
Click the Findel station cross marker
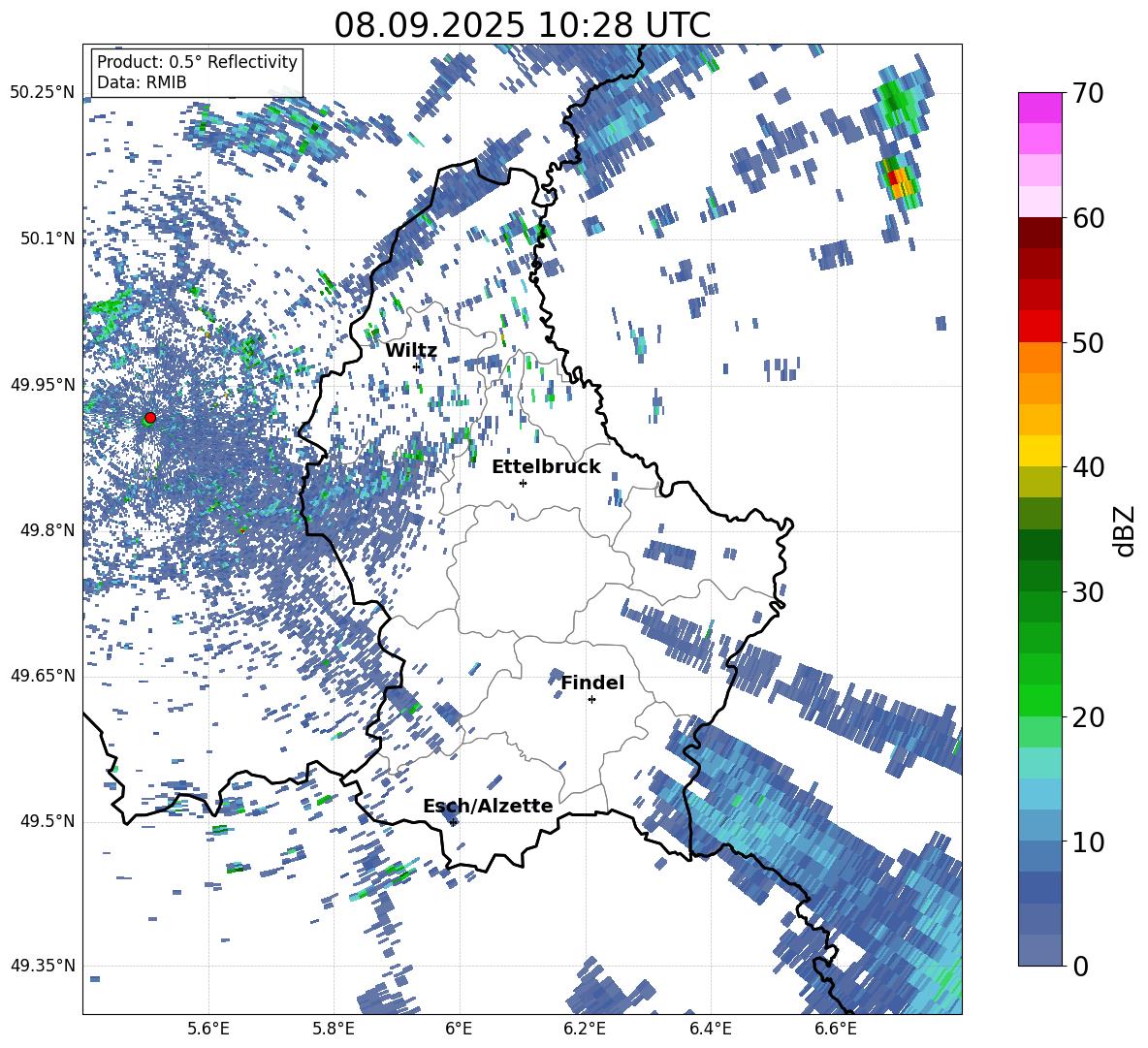(x=591, y=700)
